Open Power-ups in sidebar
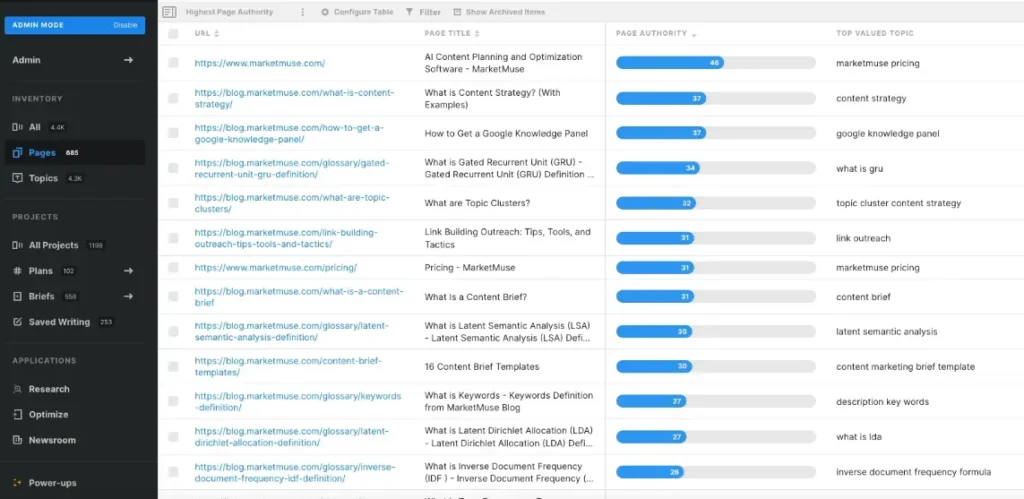 point(52,483)
